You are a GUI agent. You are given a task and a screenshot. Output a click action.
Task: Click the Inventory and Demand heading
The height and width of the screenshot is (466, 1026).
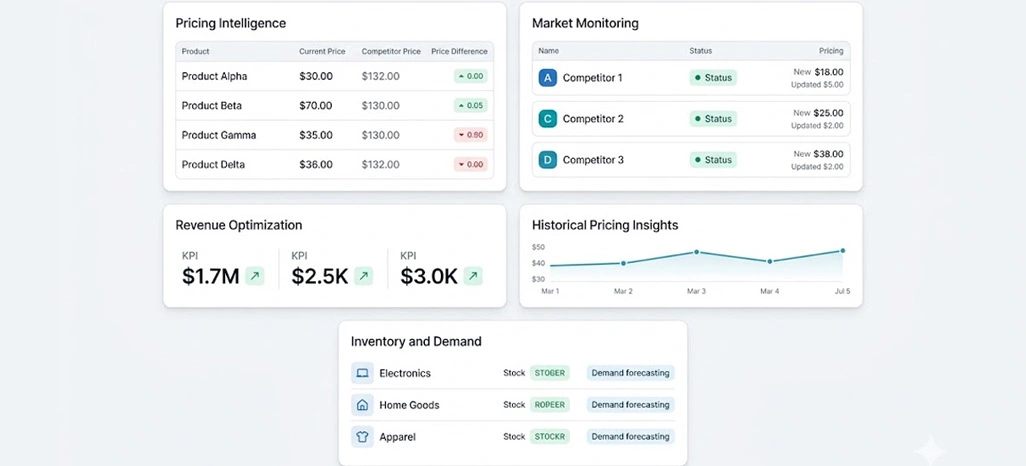[416, 342]
